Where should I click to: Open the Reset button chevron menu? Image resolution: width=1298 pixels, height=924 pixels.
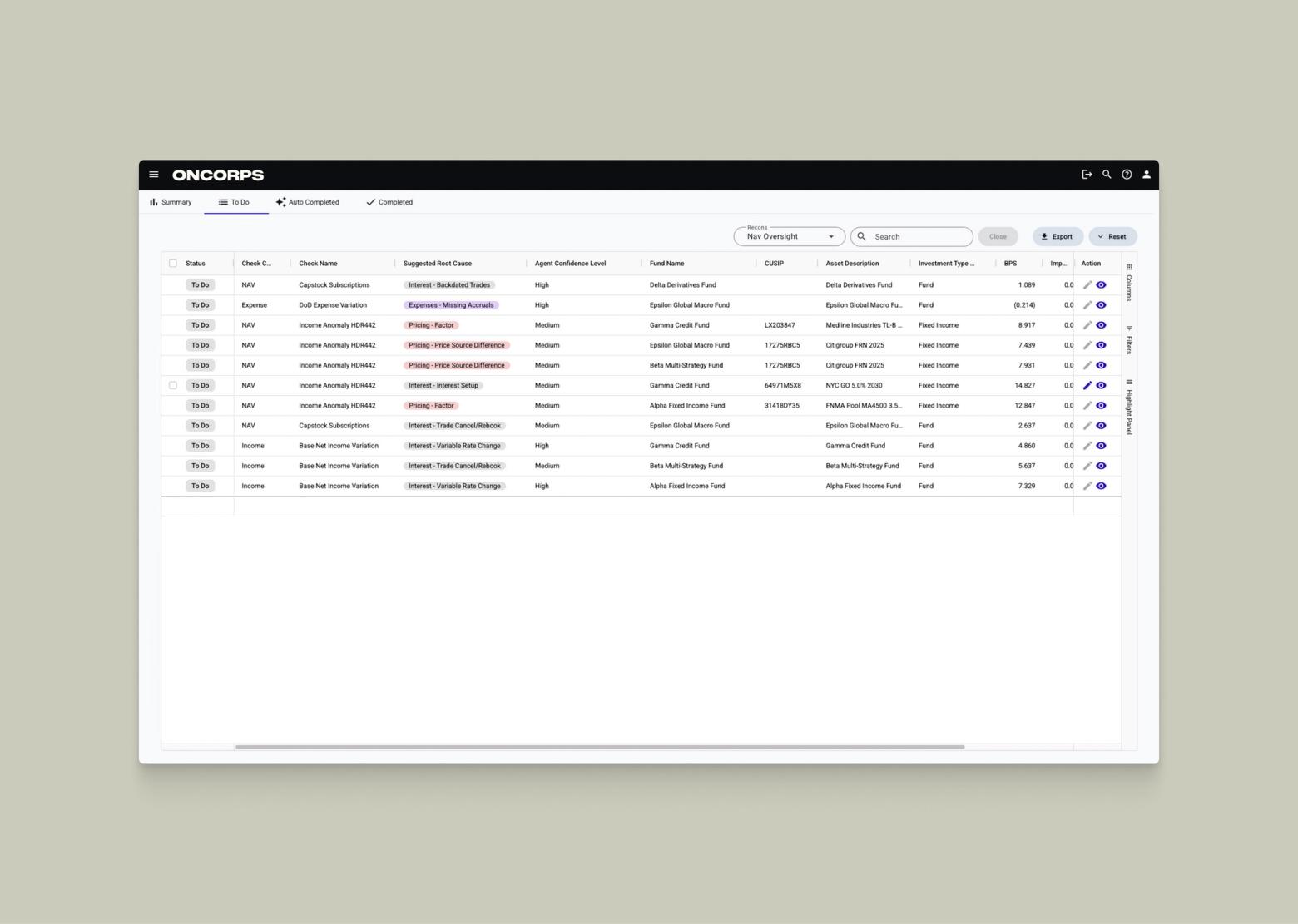1100,237
